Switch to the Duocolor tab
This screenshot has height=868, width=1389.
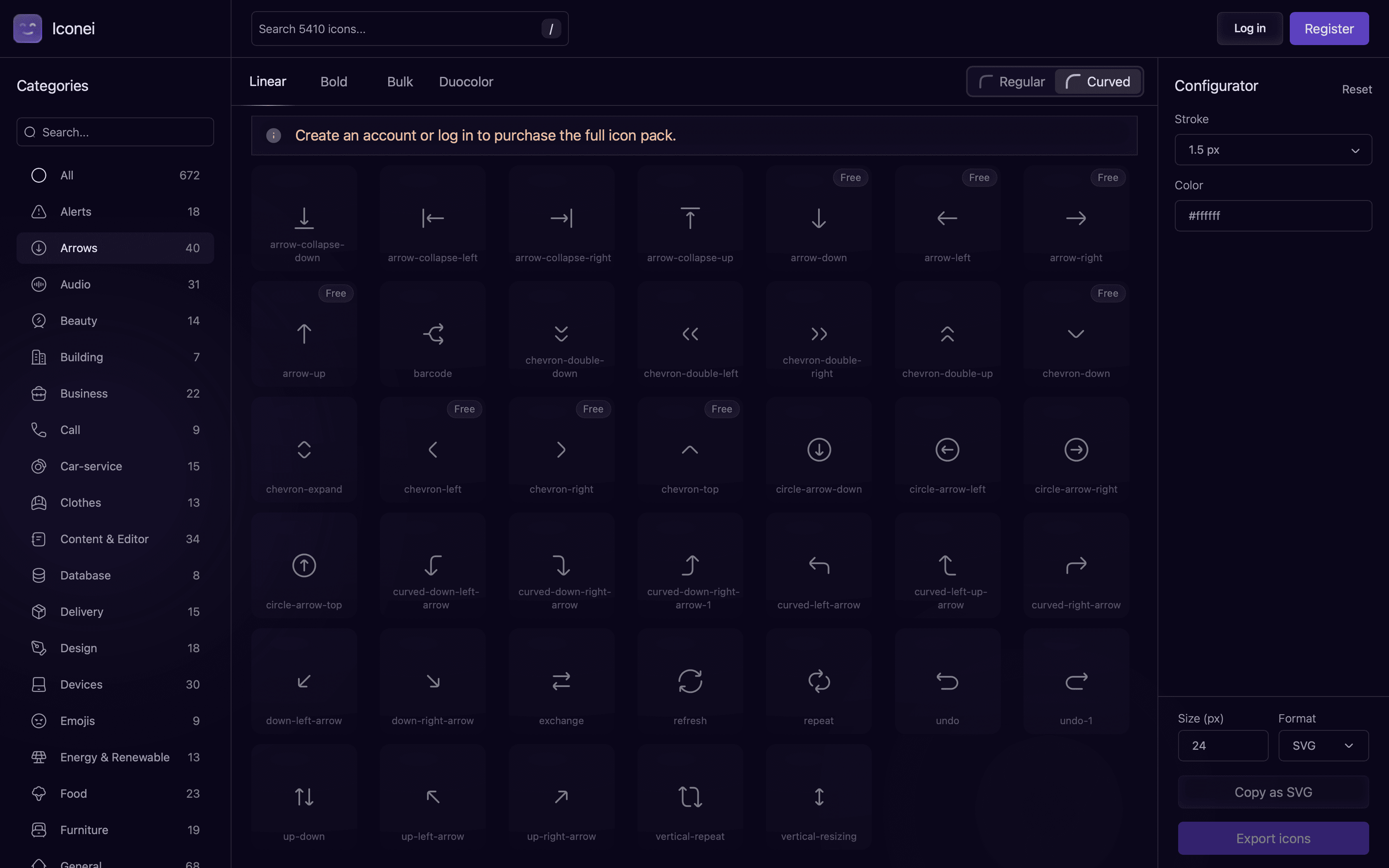466,81
